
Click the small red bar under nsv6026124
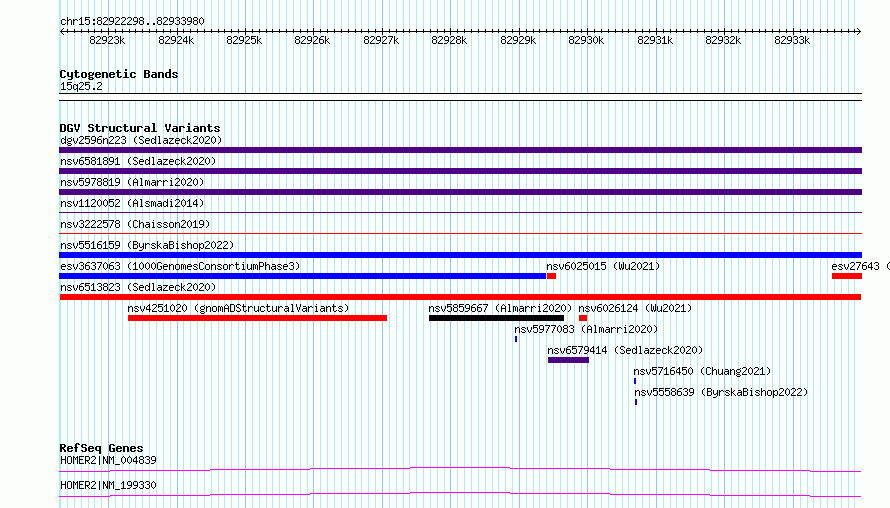tap(583, 318)
